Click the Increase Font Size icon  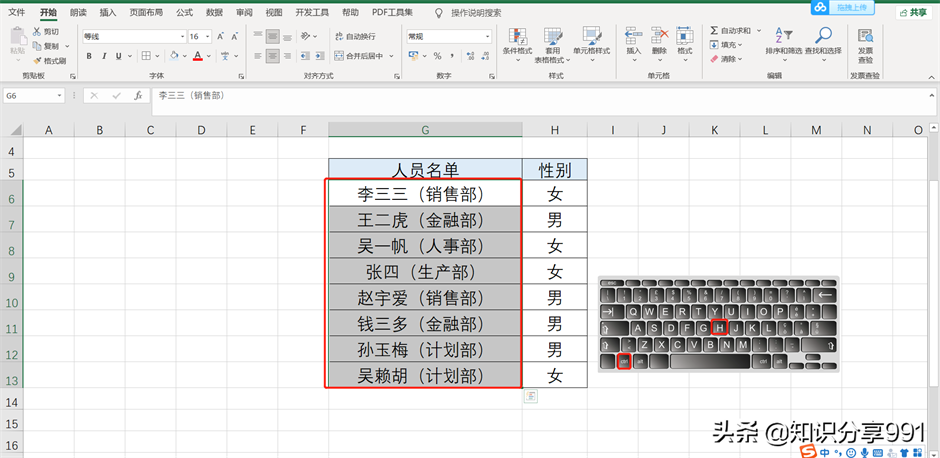221,36
